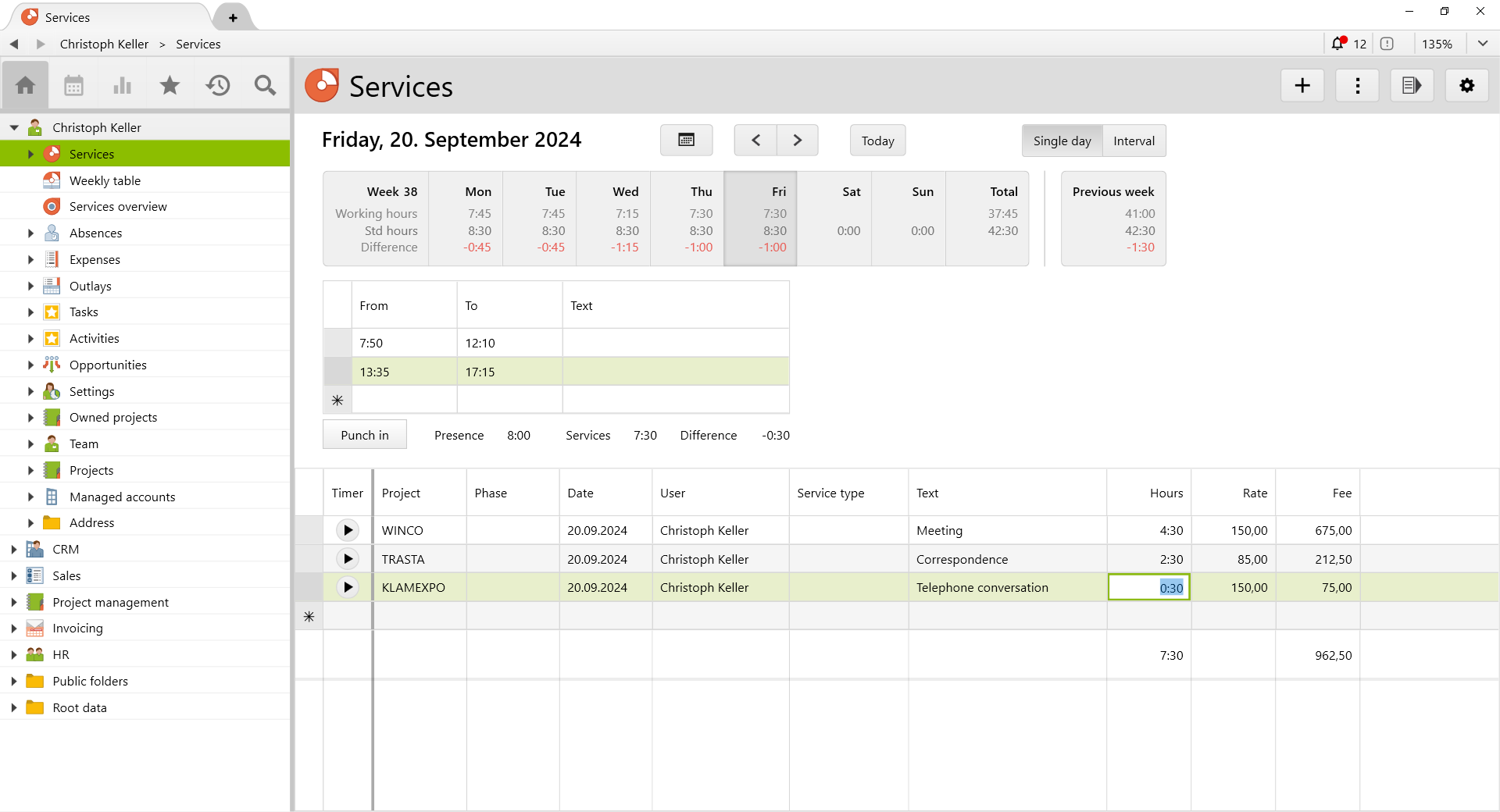Open the zoom level dropdown at 135%
The width and height of the screenshot is (1500, 812).
click(x=1437, y=44)
